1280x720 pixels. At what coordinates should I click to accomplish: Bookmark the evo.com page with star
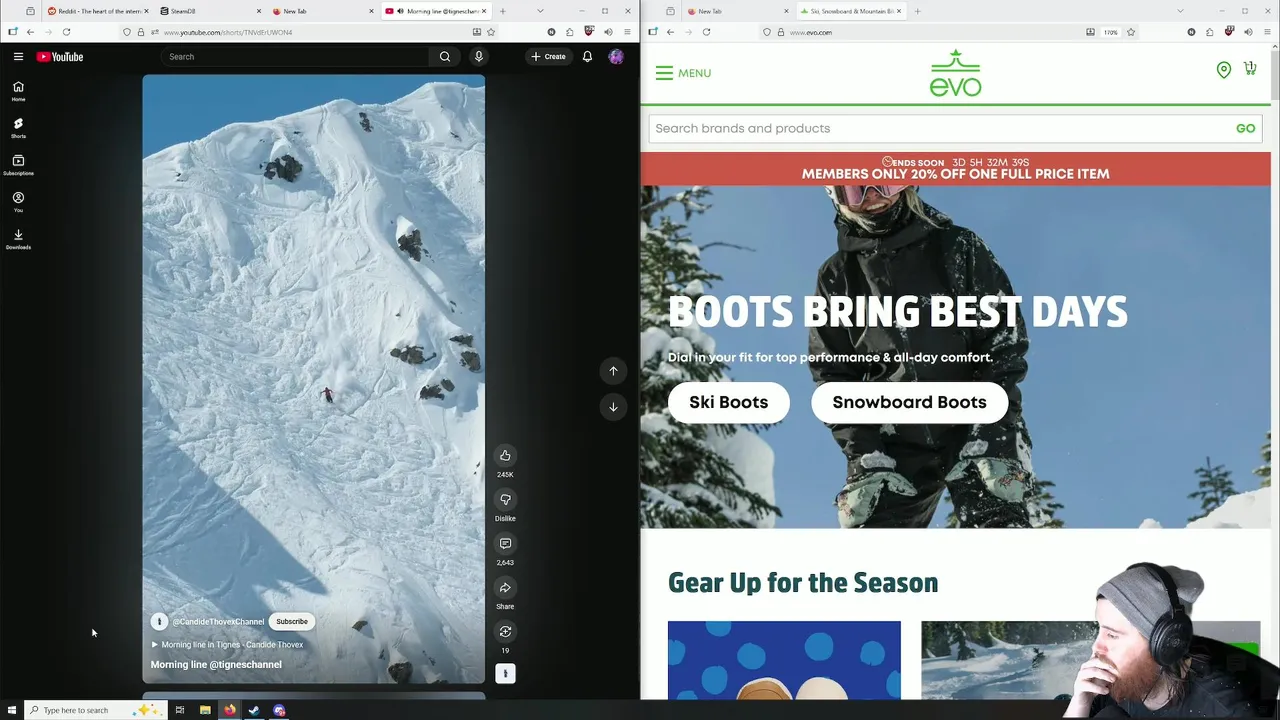pos(1131,32)
